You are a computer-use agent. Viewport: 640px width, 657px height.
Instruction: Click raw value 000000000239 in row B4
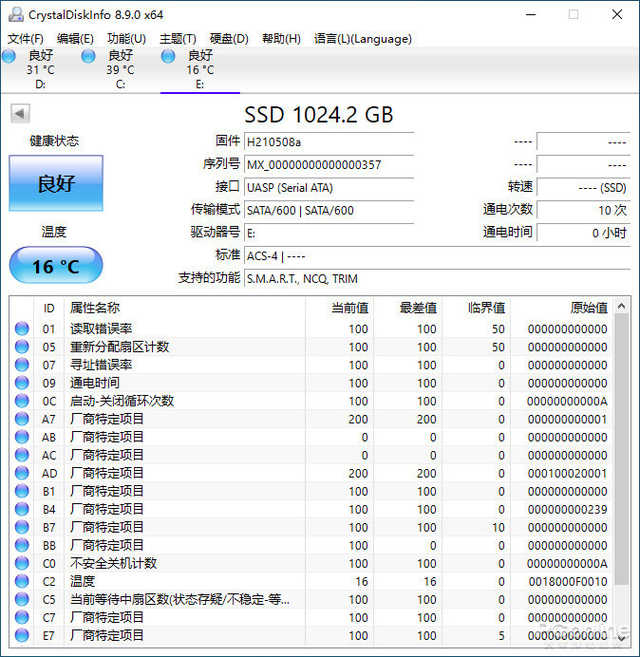click(567, 510)
